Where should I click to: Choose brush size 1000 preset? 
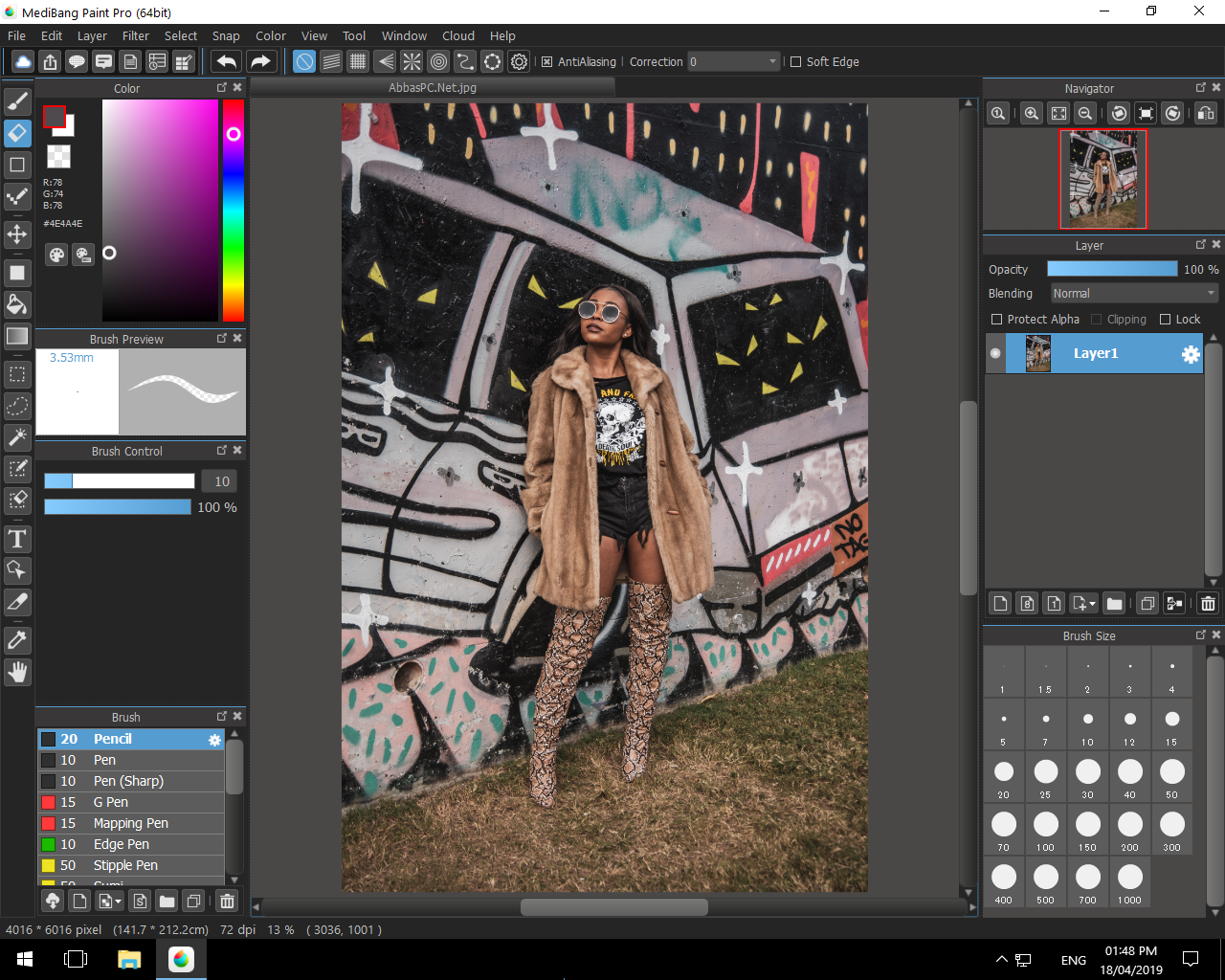coord(1130,881)
